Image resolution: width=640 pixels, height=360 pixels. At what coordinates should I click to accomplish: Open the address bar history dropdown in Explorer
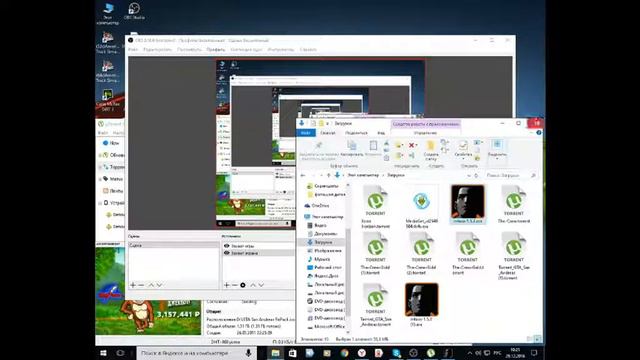tap(469, 175)
